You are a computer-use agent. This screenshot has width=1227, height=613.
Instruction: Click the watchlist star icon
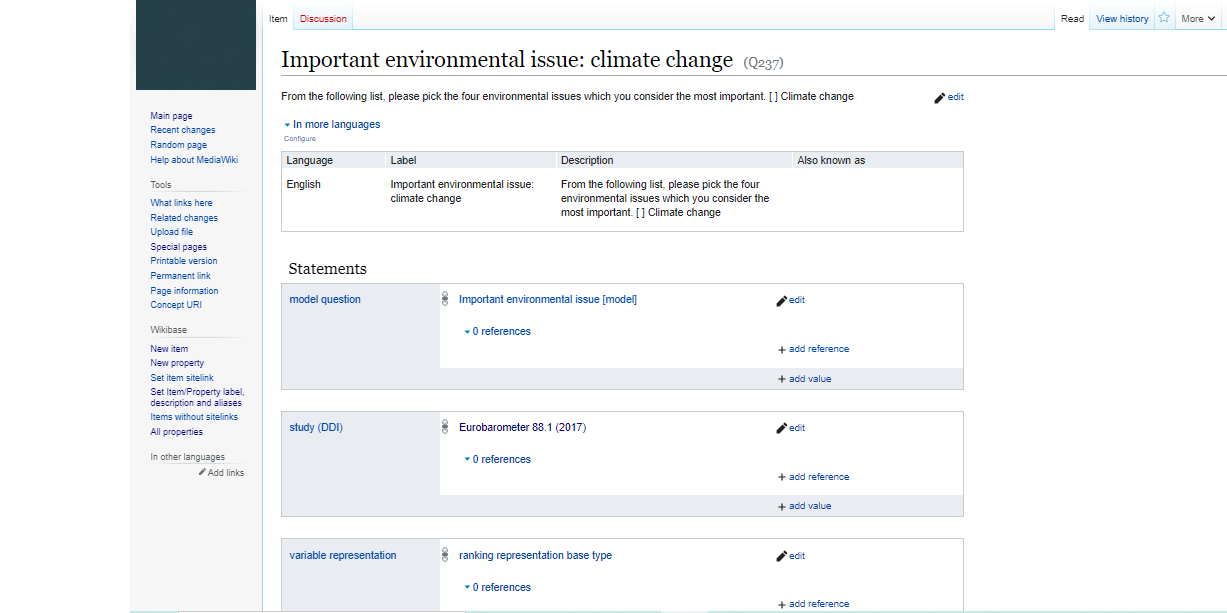(x=1164, y=18)
